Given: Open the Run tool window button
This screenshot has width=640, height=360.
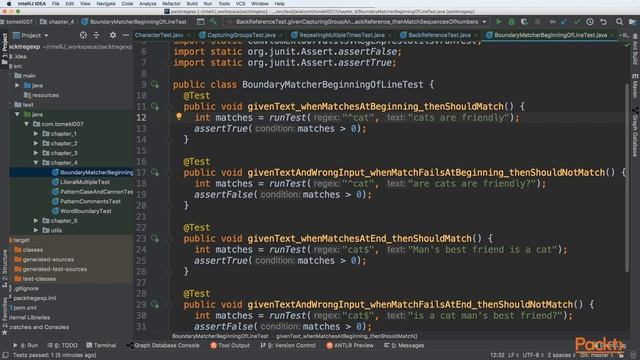Looking at the screenshot, I should pyautogui.click(x=25, y=345).
